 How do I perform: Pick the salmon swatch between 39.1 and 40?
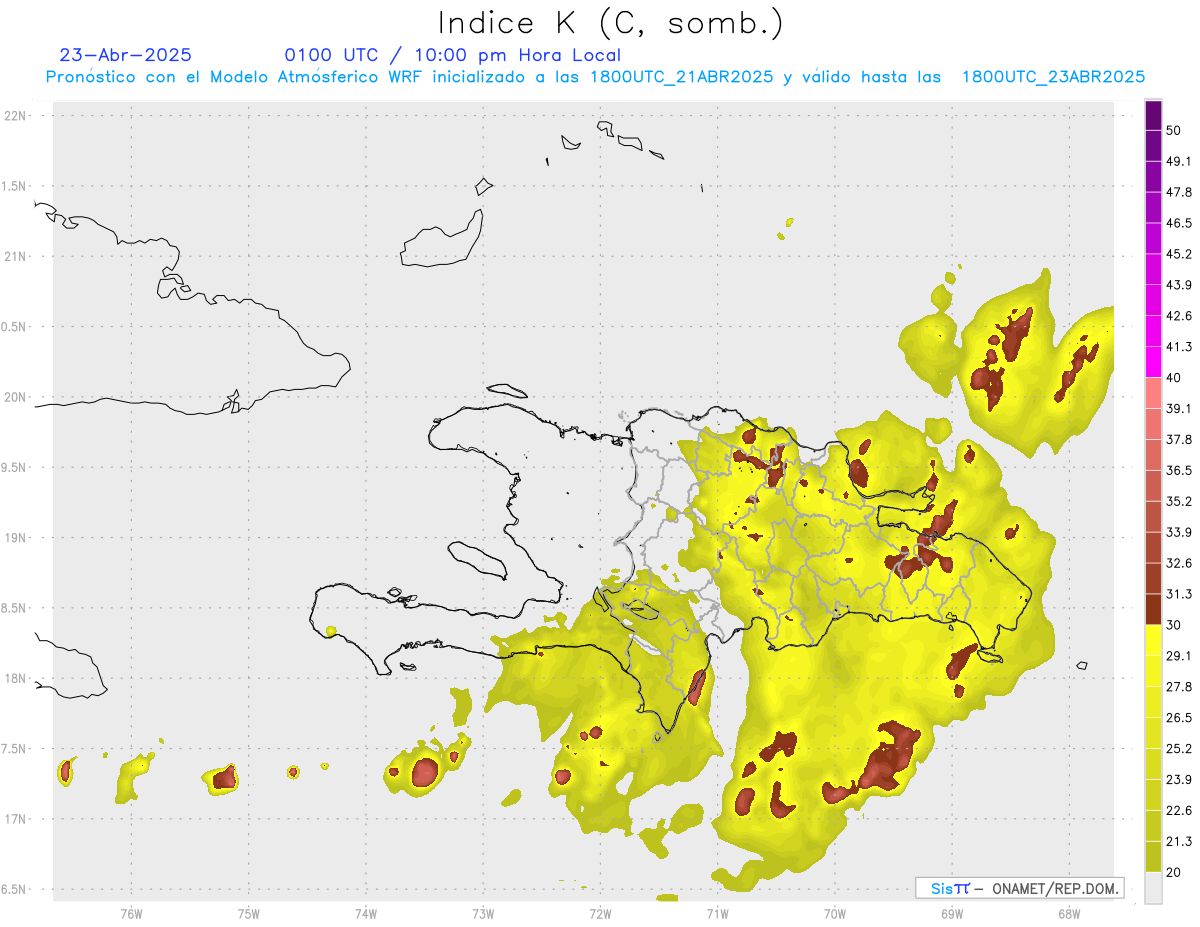point(1153,393)
